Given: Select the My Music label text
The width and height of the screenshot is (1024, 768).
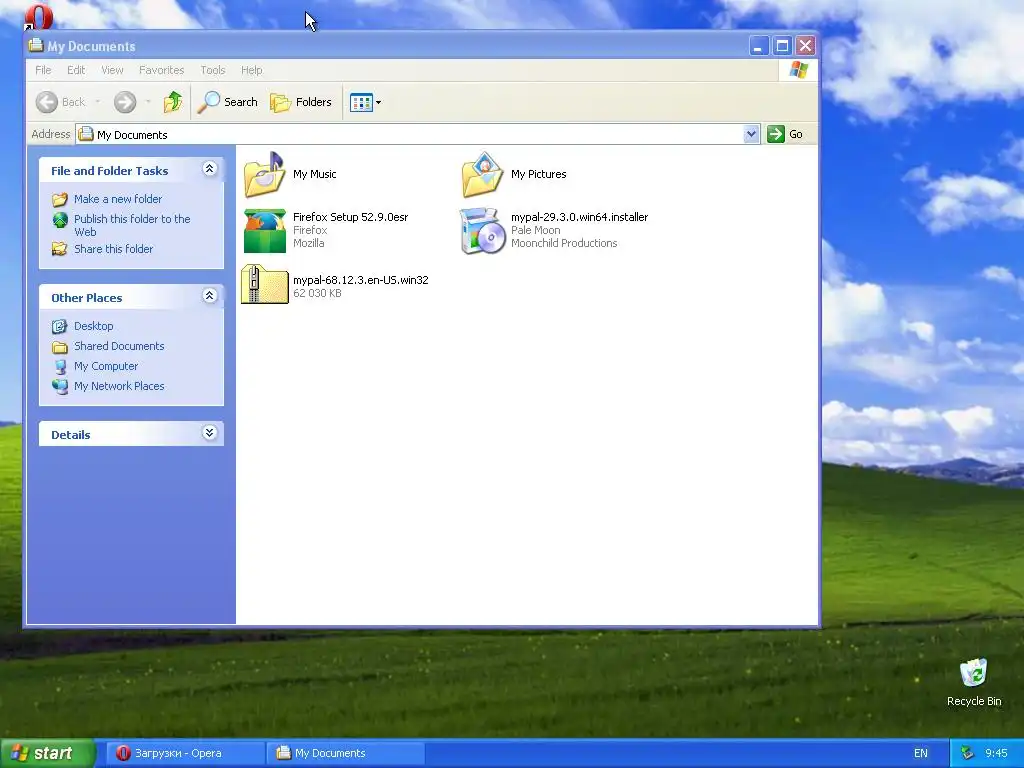Looking at the screenshot, I should coord(315,174).
